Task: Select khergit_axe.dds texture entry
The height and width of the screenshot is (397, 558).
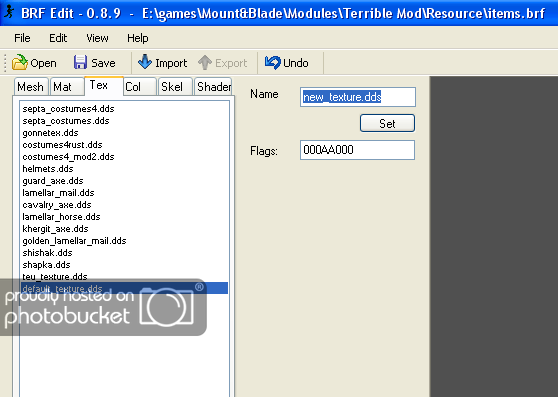Action: coord(124,229)
